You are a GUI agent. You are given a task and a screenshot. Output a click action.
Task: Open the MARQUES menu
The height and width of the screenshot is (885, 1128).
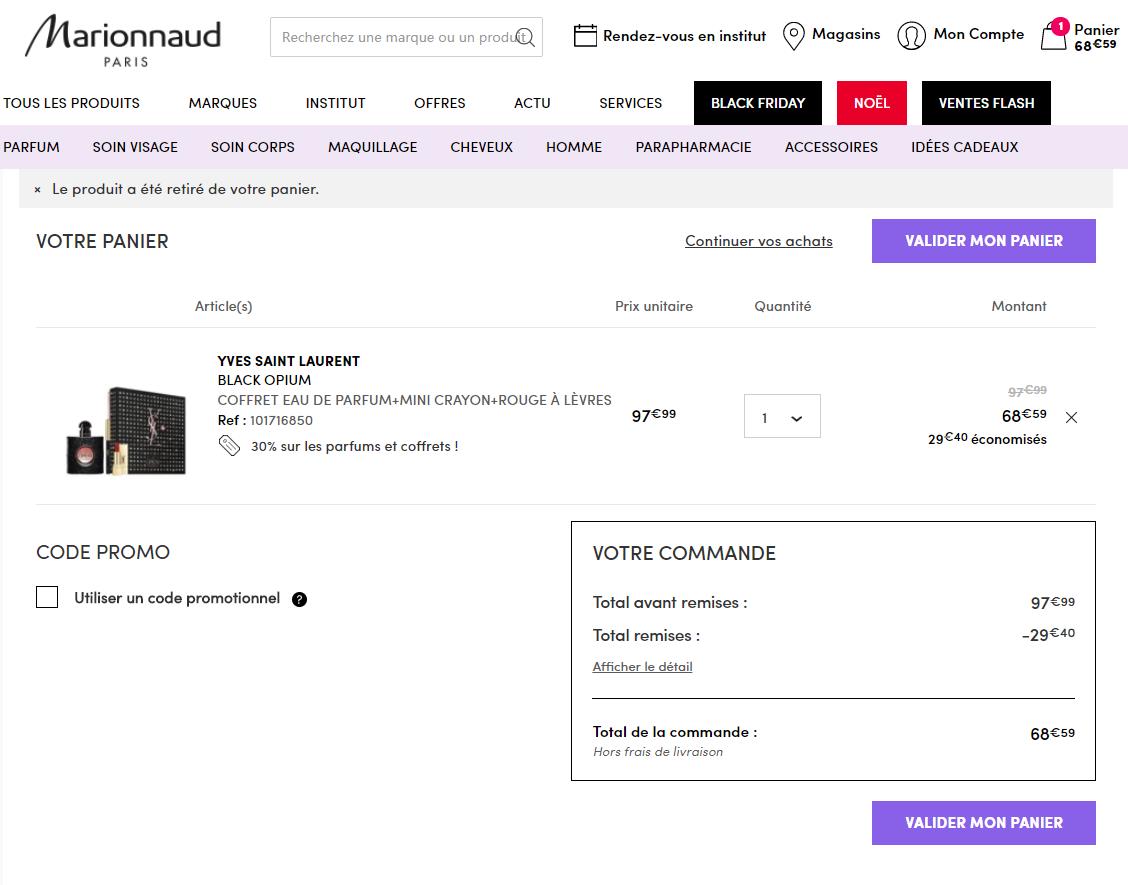pyautogui.click(x=223, y=103)
